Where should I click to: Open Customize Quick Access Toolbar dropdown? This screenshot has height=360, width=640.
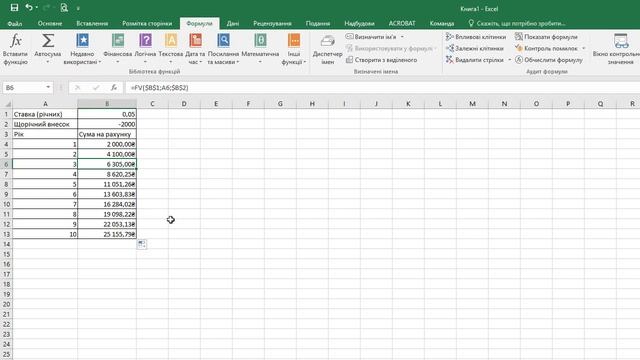point(78,8)
